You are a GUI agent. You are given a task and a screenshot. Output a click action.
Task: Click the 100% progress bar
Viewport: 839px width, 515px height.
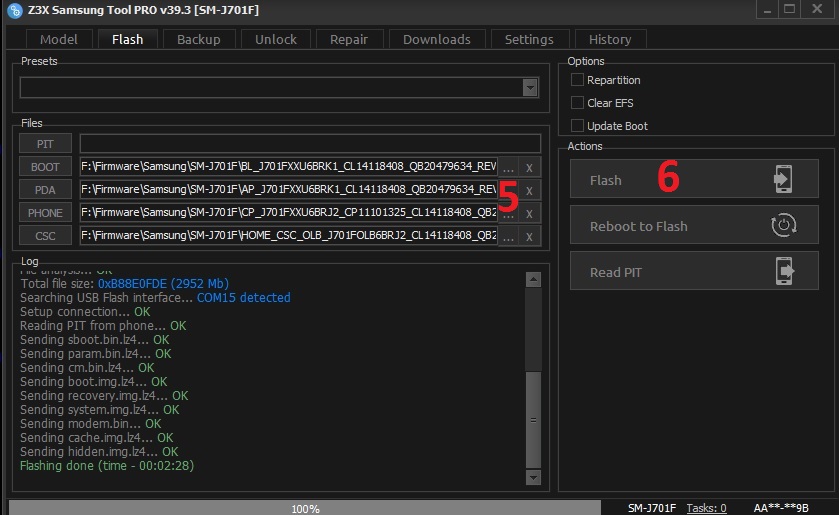click(305, 508)
